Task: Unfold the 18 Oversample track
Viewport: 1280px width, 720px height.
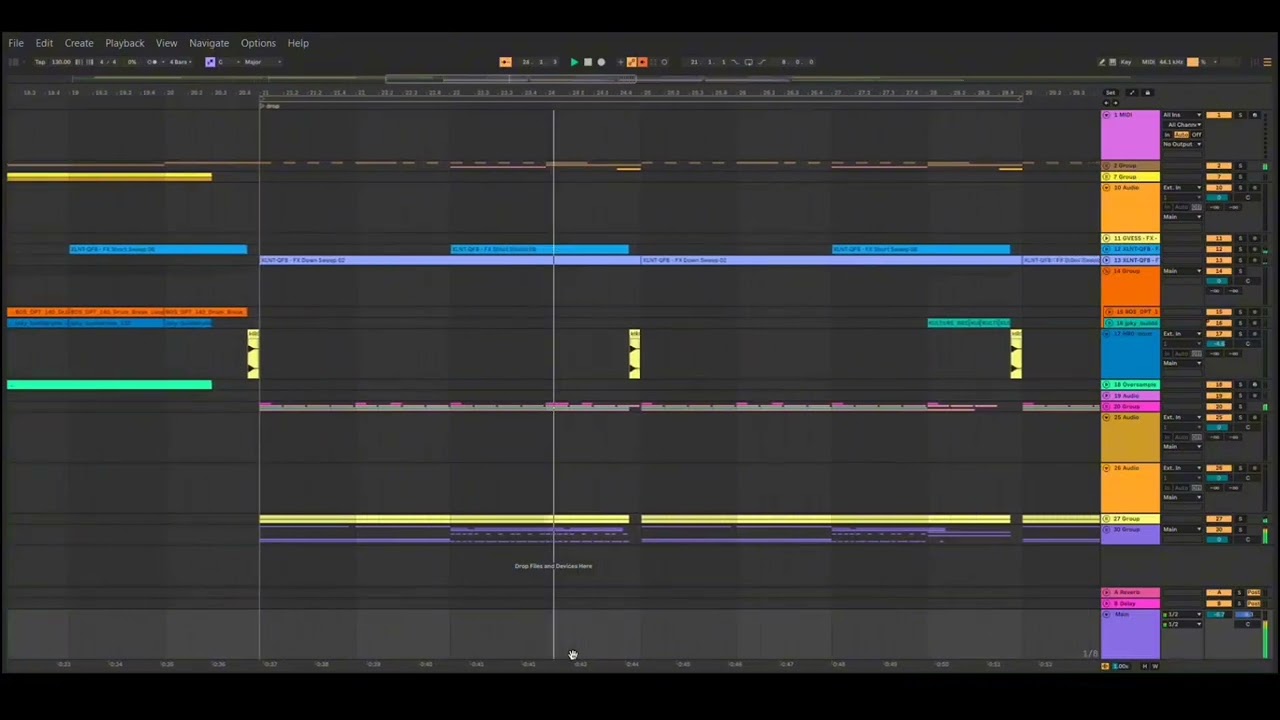Action: click(1106, 384)
